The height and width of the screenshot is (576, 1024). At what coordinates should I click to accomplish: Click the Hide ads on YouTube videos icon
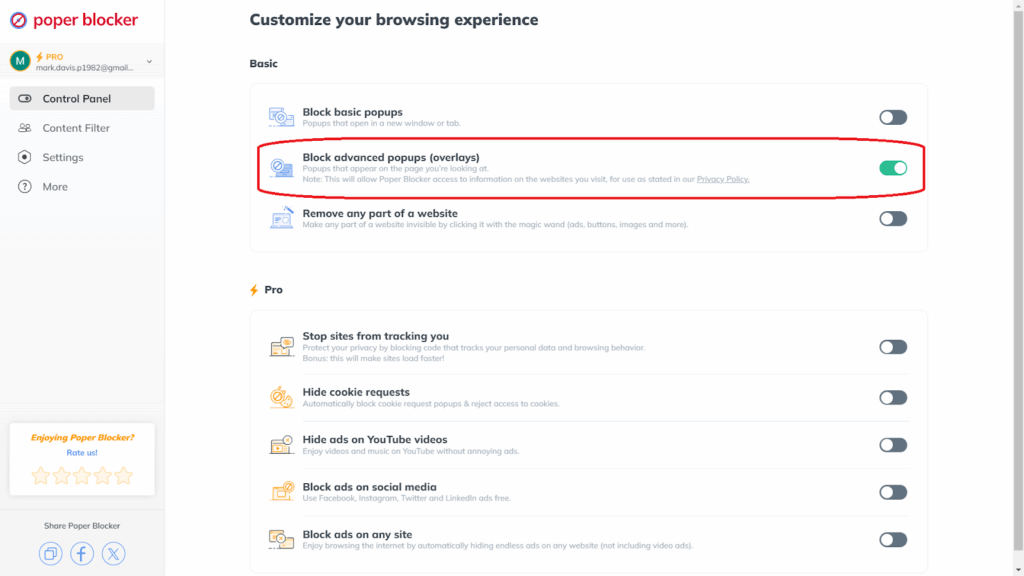point(281,445)
